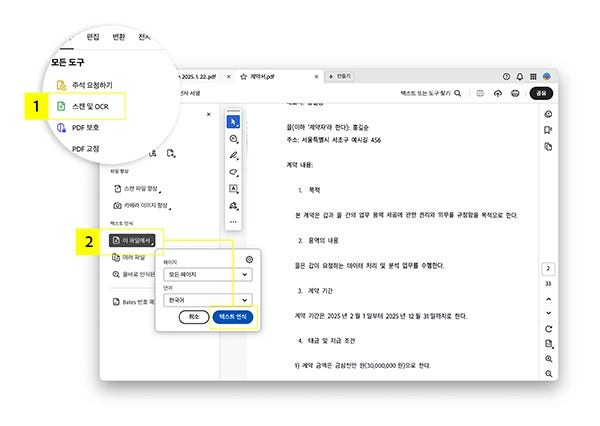The height and width of the screenshot is (426, 600).
Task: Click the 30,000,000 contract amount line
Action: pos(362,366)
